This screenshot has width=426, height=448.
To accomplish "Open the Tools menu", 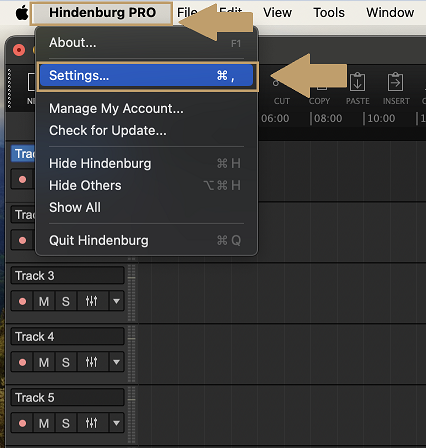I will point(329,13).
